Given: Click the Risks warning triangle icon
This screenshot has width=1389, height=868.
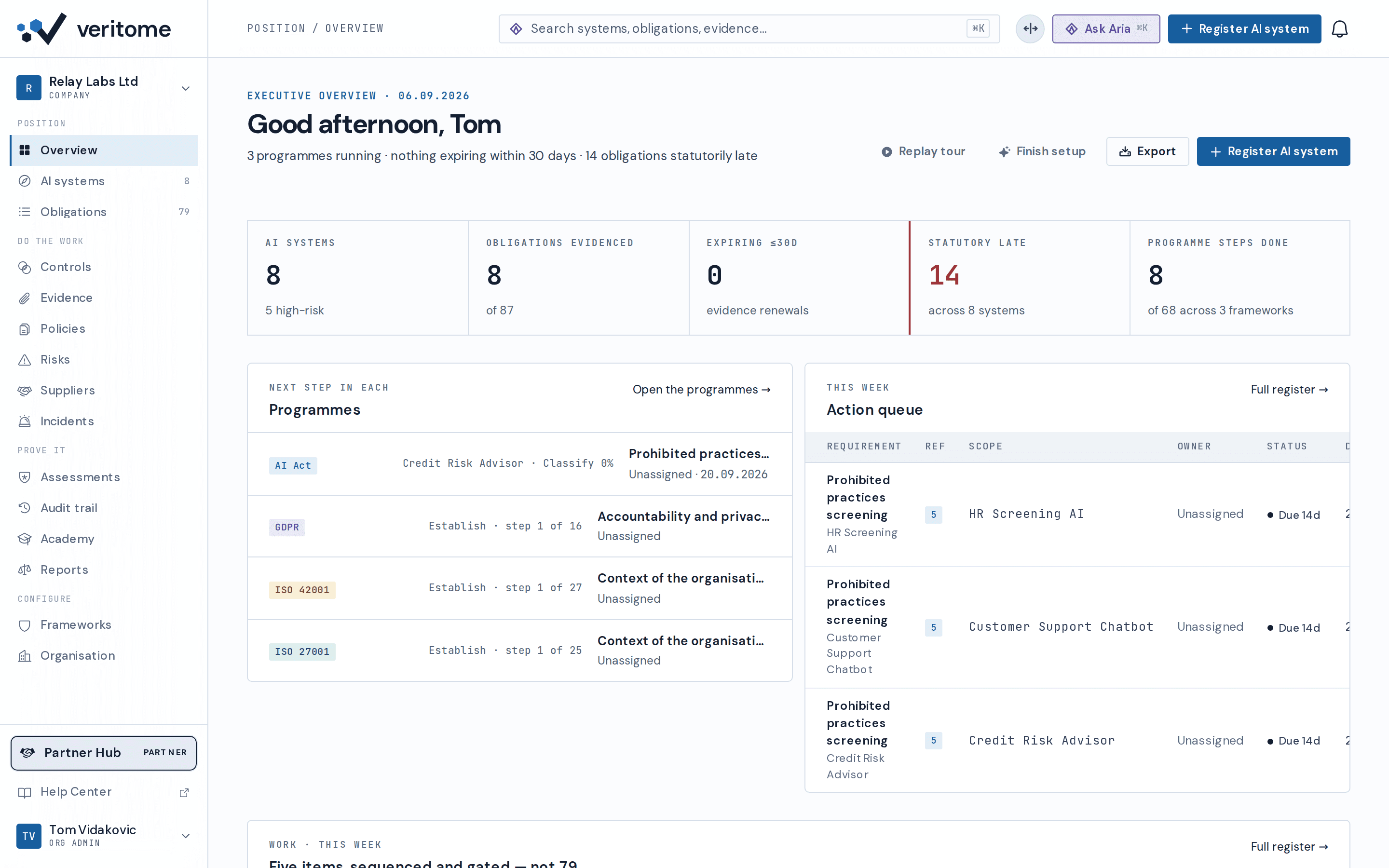Looking at the screenshot, I should (x=24, y=360).
